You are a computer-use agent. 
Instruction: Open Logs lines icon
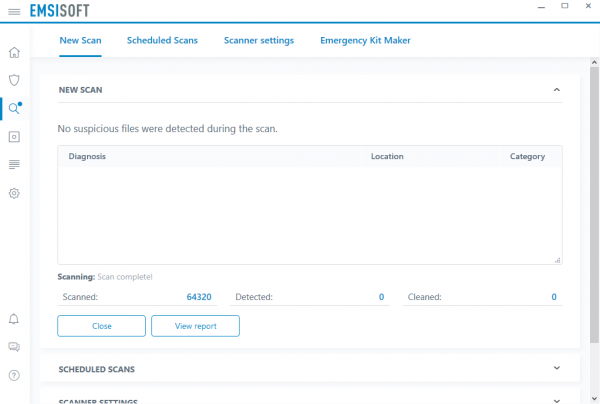click(x=14, y=165)
